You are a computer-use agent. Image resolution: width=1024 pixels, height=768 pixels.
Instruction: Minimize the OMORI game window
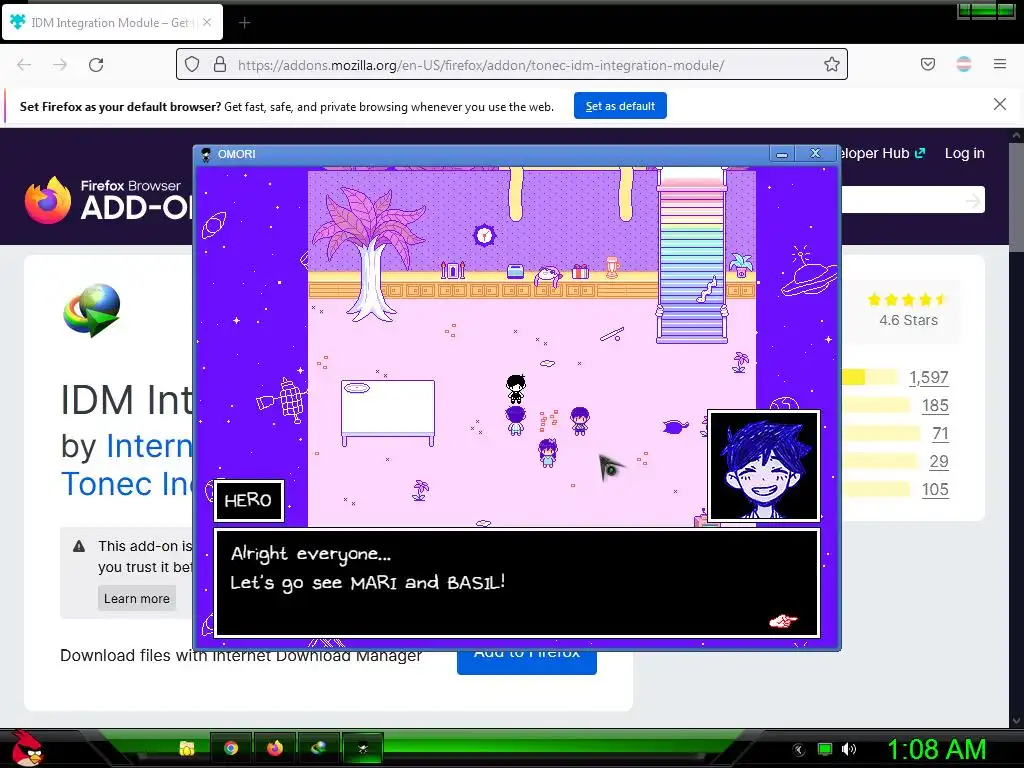(782, 153)
